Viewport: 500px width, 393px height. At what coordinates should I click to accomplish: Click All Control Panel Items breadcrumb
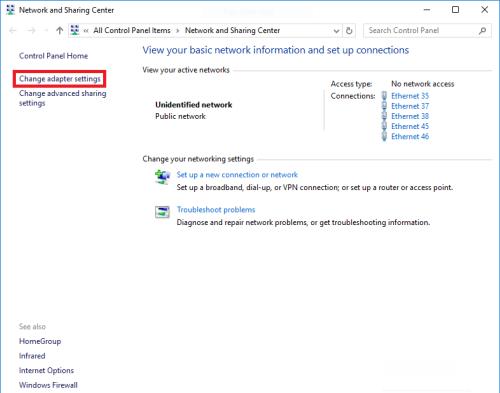coord(132,30)
